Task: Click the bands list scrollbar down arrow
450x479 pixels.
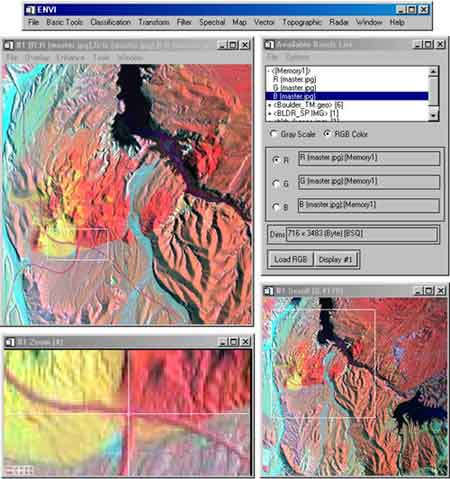Action: tap(433, 115)
